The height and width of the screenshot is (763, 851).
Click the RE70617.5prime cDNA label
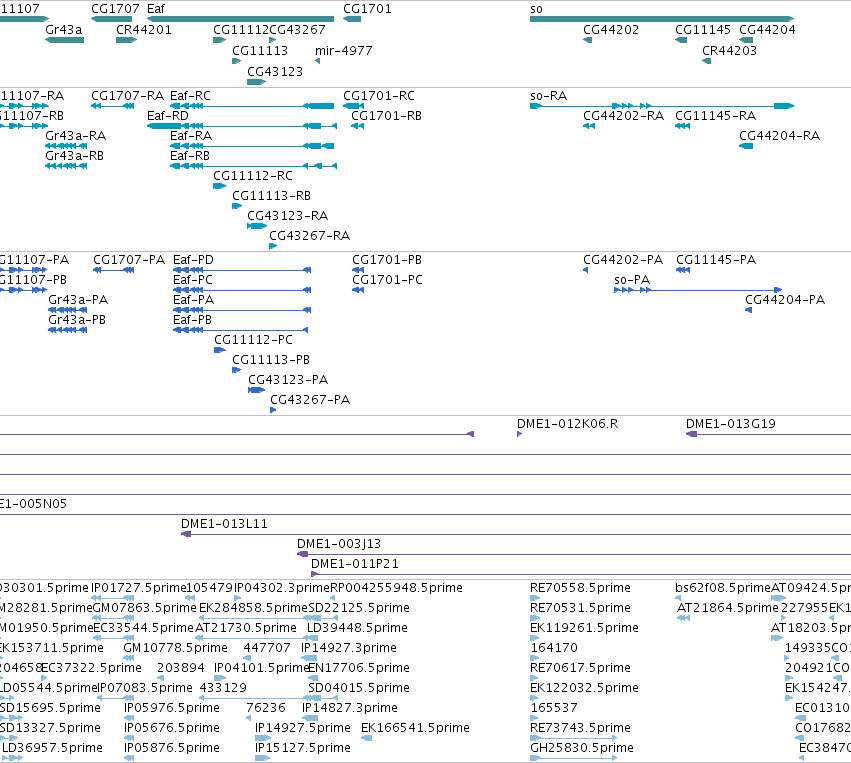[x=580, y=668]
